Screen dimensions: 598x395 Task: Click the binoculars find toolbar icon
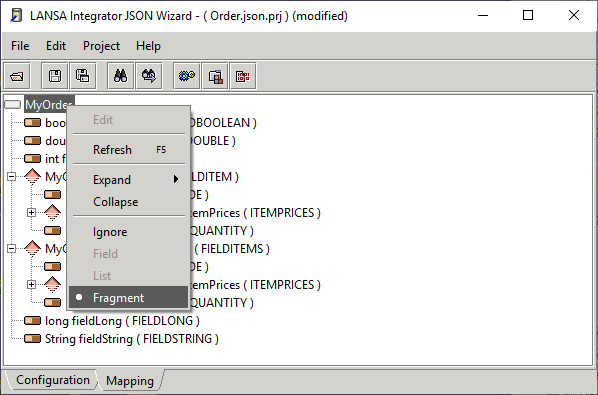tap(121, 76)
